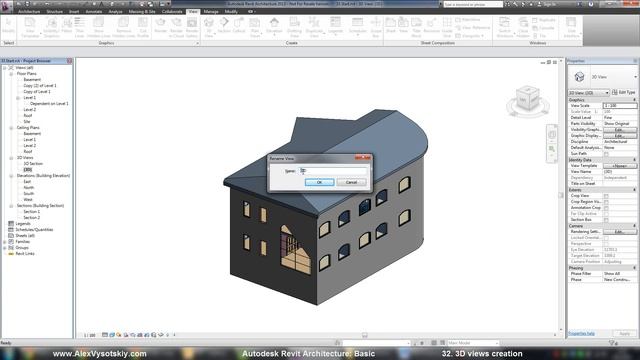
Task: Select the Cut Profile tool
Action: point(143,28)
